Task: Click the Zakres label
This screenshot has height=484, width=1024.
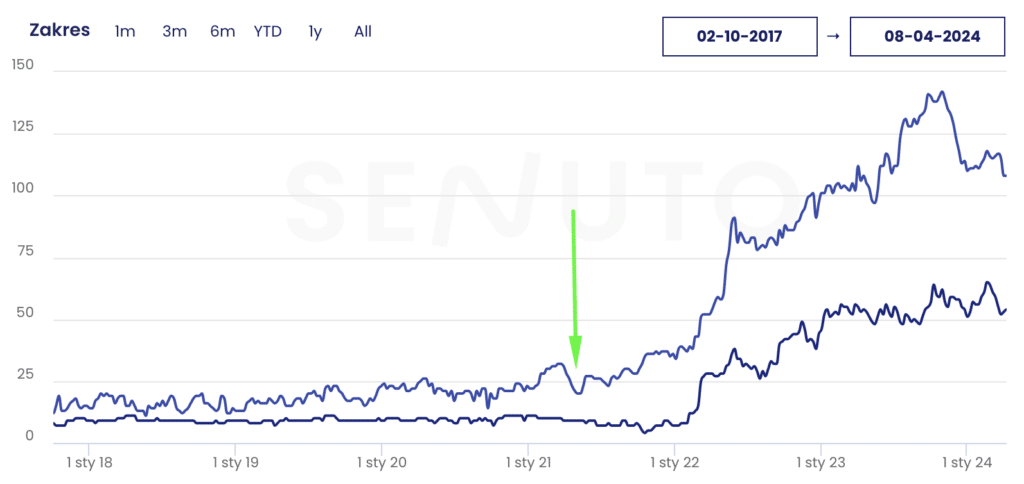Action: [60, 30]
